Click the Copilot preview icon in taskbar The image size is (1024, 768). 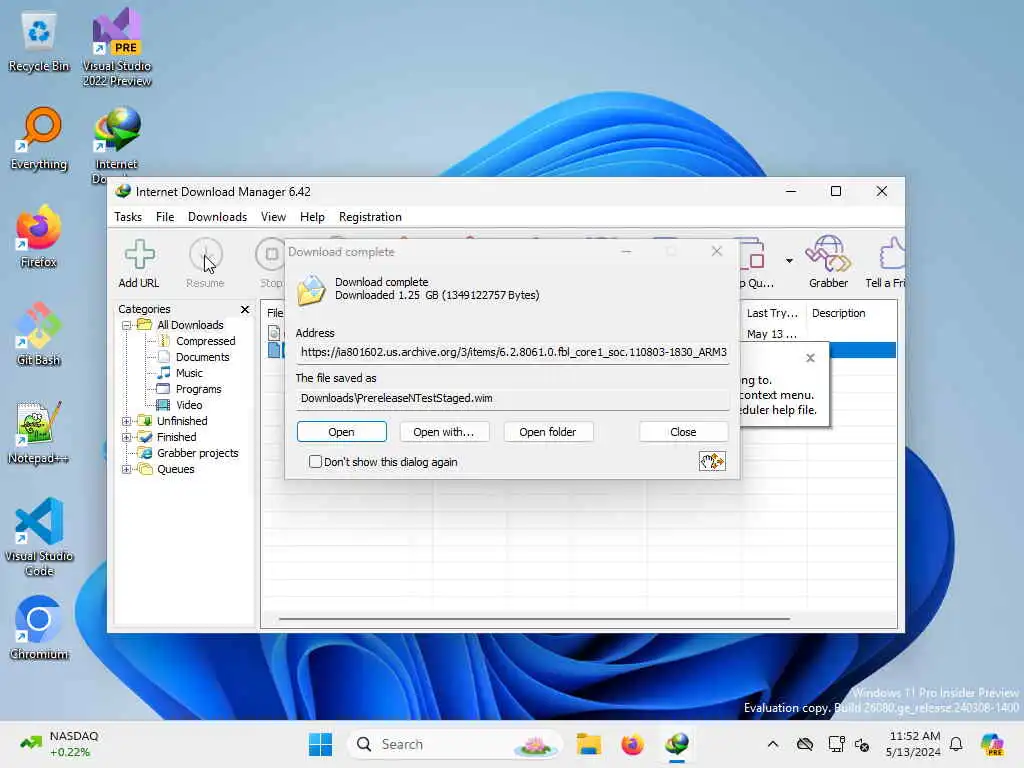click(992, 744)
